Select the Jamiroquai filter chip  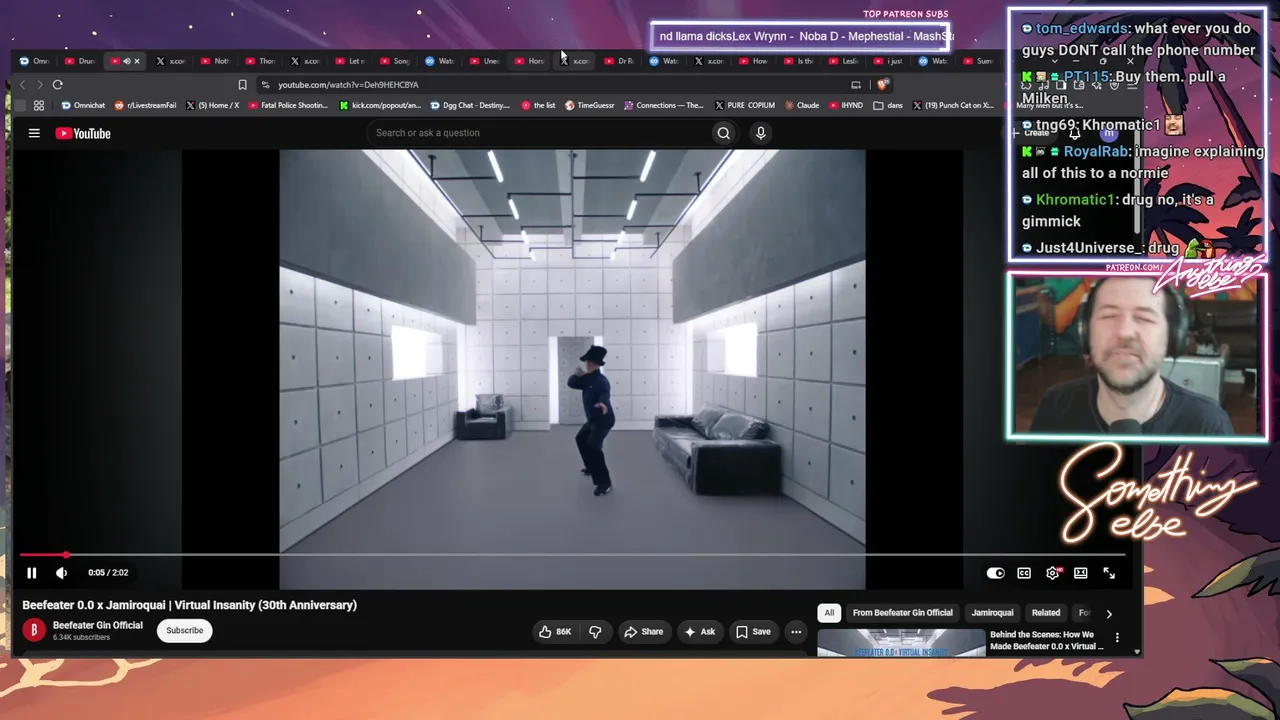(x=992, y=613)
